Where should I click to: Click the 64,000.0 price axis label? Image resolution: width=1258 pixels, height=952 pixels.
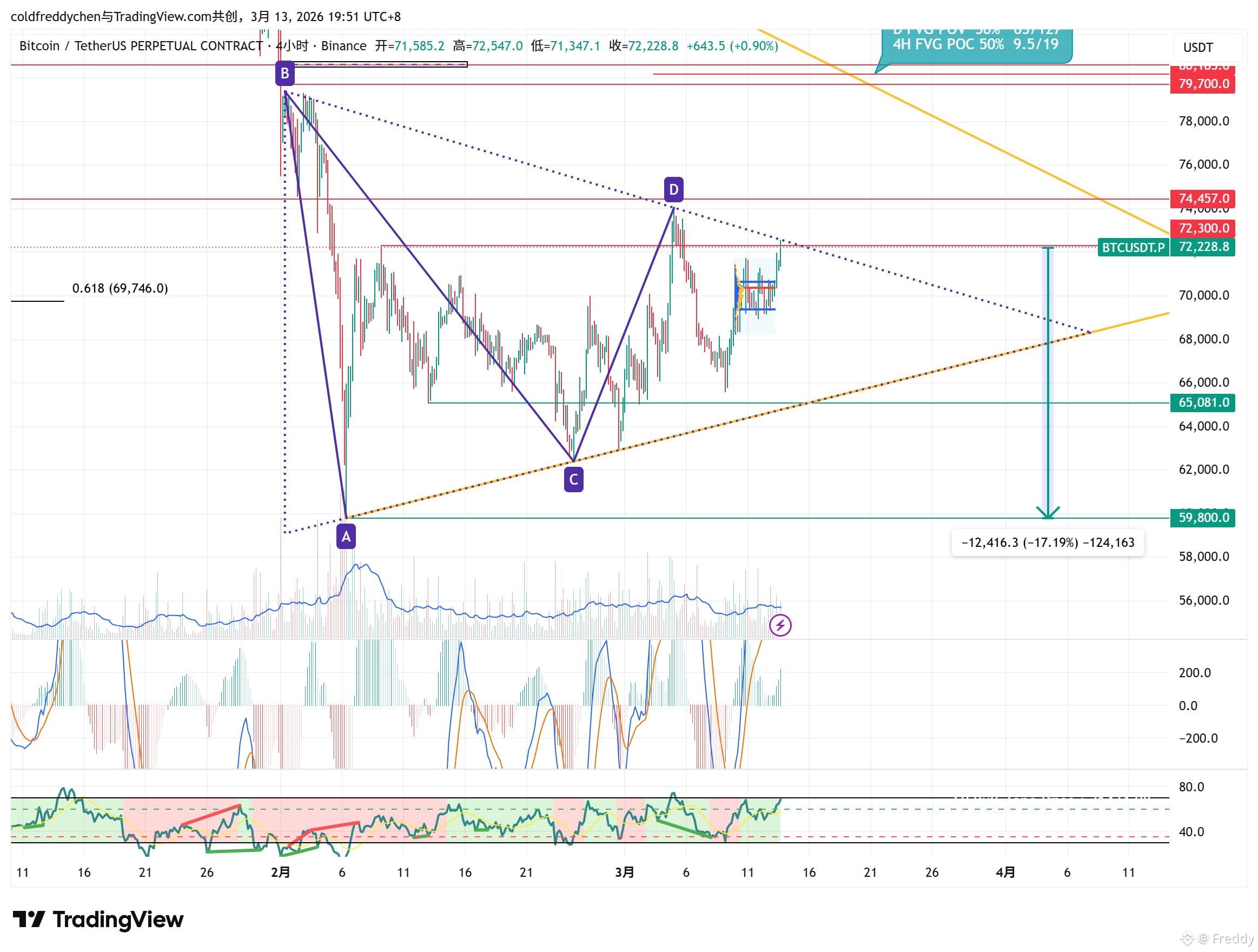1204,426
